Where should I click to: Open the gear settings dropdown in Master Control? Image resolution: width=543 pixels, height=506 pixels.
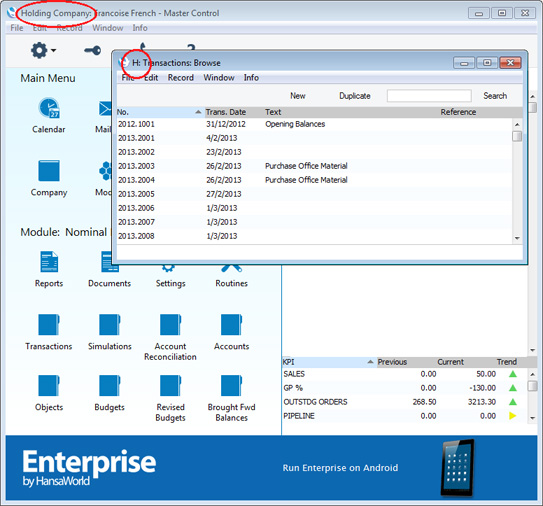43,51
